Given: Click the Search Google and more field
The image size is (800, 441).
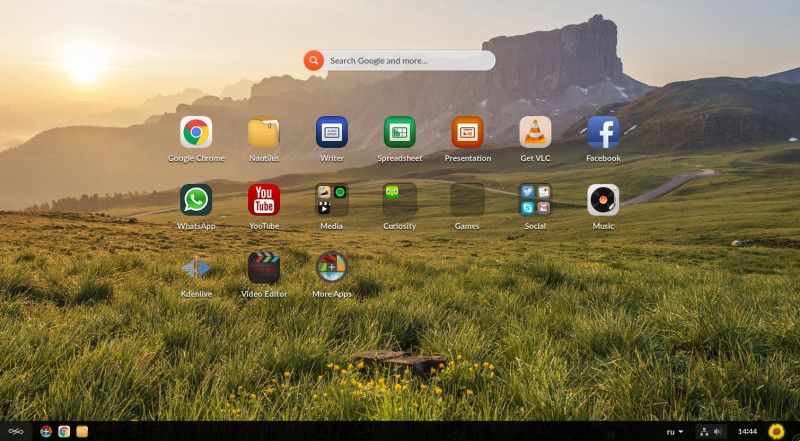Looking at the screenshot, I should [x=408, y=60].
